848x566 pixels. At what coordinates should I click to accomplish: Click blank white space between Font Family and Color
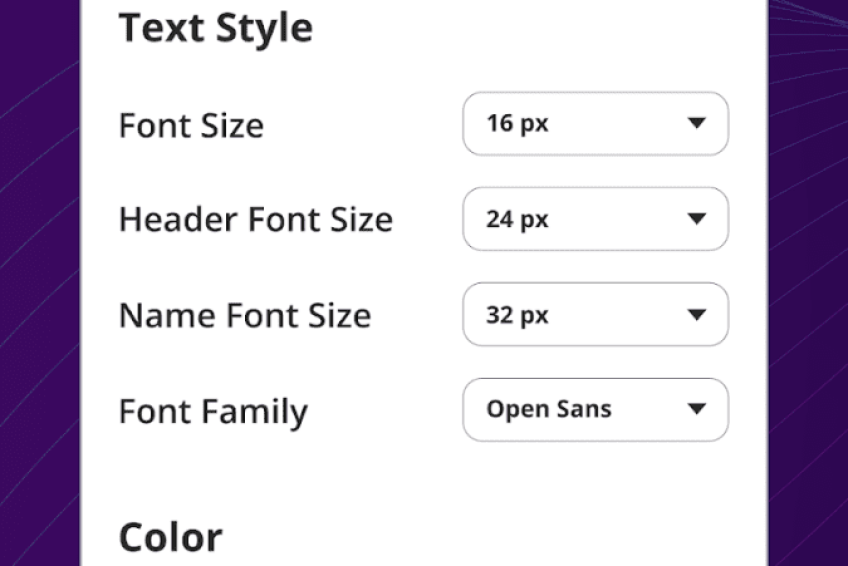(424, 478)
